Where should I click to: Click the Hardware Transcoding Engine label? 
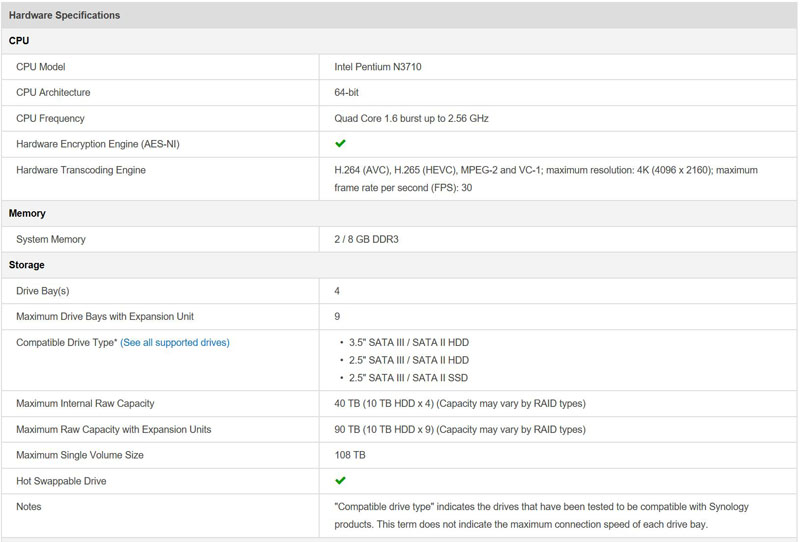click(x=81, y=170)
